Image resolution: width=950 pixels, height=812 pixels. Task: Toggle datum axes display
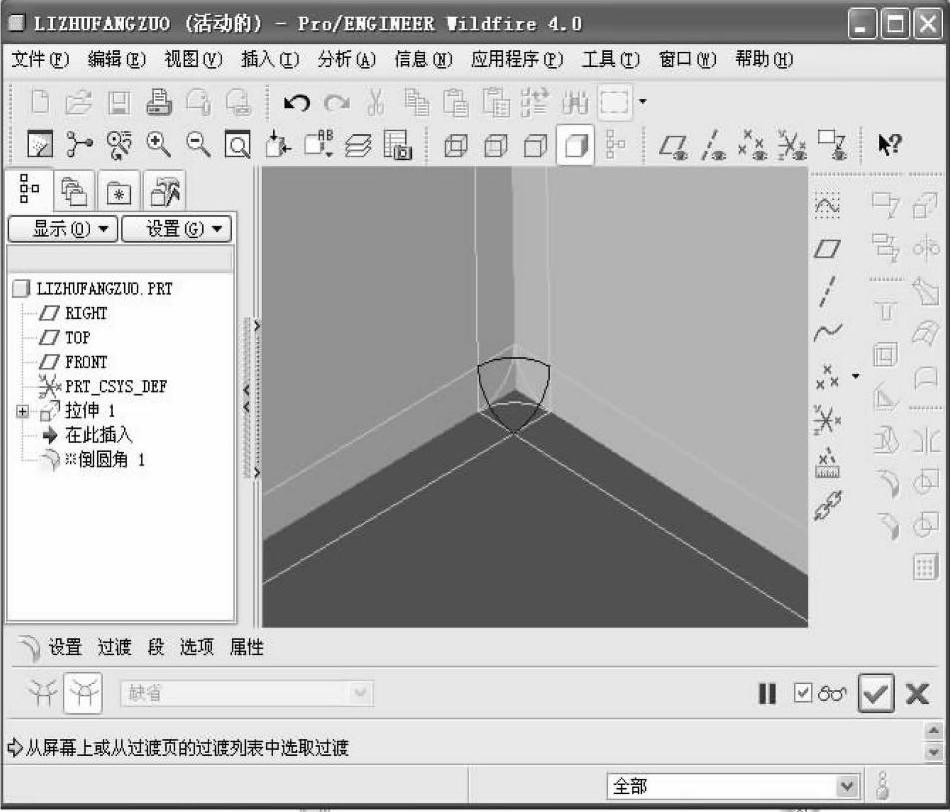coord(713,145)
